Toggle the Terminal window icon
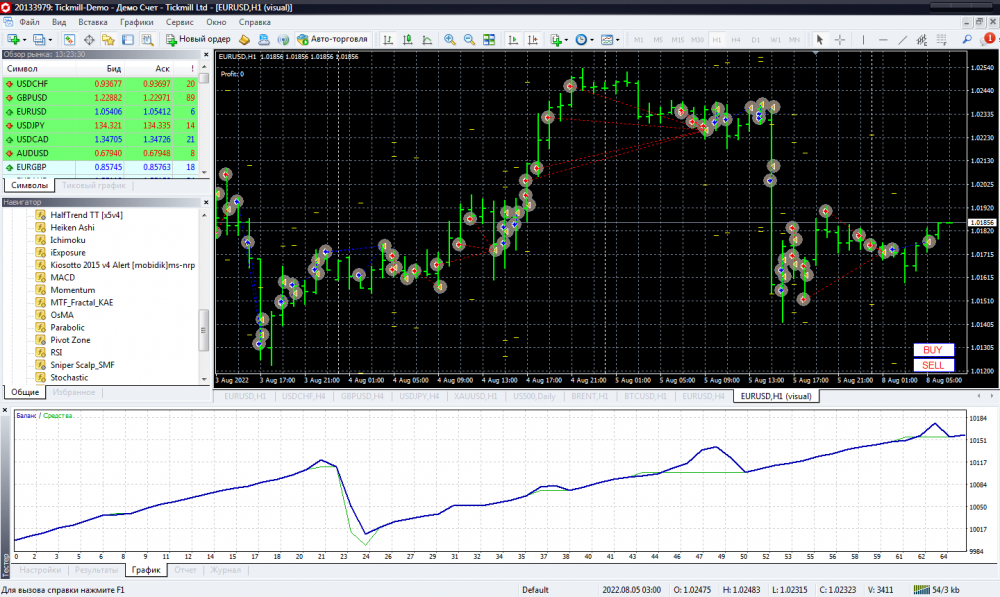Screen dimensions: 1000x597 tap(128, 40)
